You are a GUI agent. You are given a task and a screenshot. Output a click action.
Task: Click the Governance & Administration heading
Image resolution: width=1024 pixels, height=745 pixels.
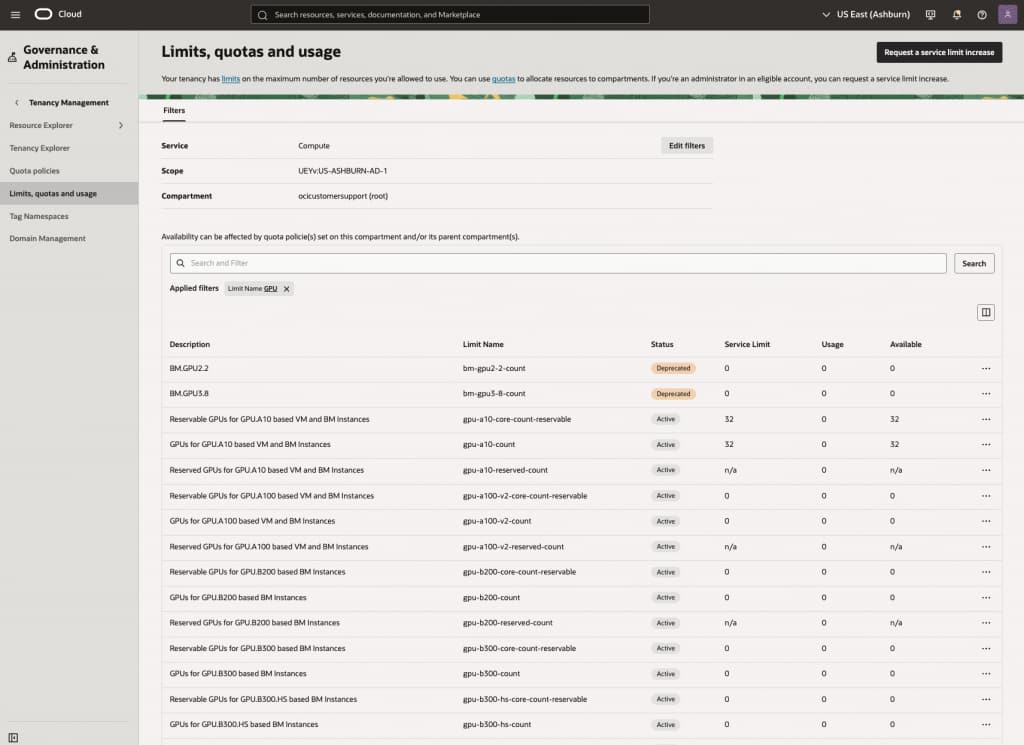click(63, 57)
